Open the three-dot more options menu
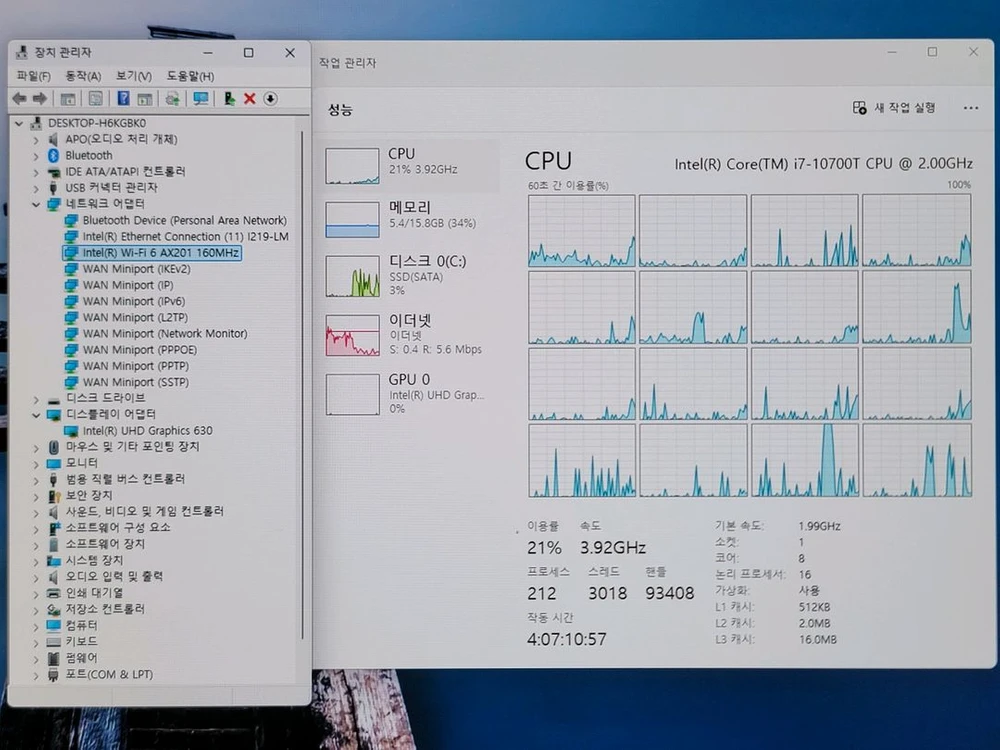This screenshot has width=1000, height=750. [971, 108]
